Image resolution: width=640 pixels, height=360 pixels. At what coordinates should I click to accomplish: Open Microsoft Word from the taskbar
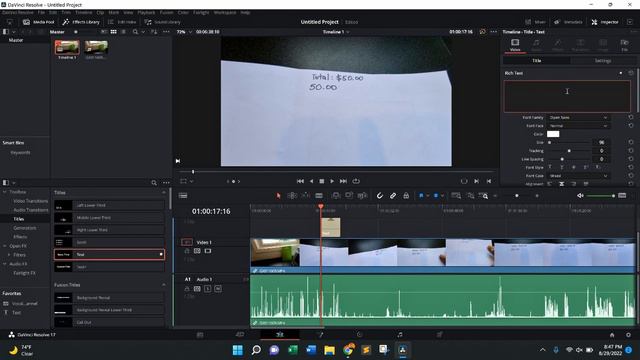(311, 350)
